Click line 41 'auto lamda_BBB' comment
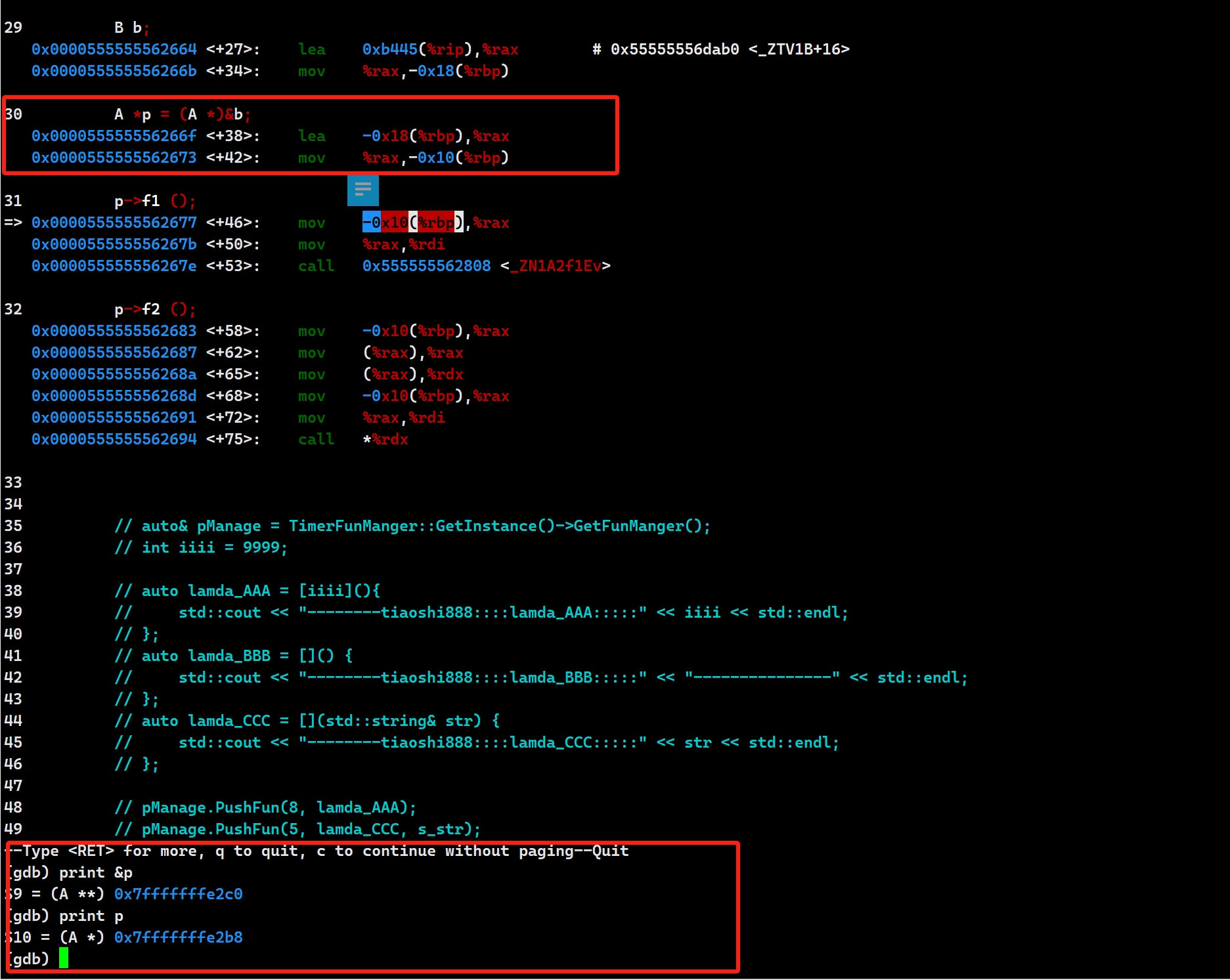1230x980 pixels. [x=234, y=656]
